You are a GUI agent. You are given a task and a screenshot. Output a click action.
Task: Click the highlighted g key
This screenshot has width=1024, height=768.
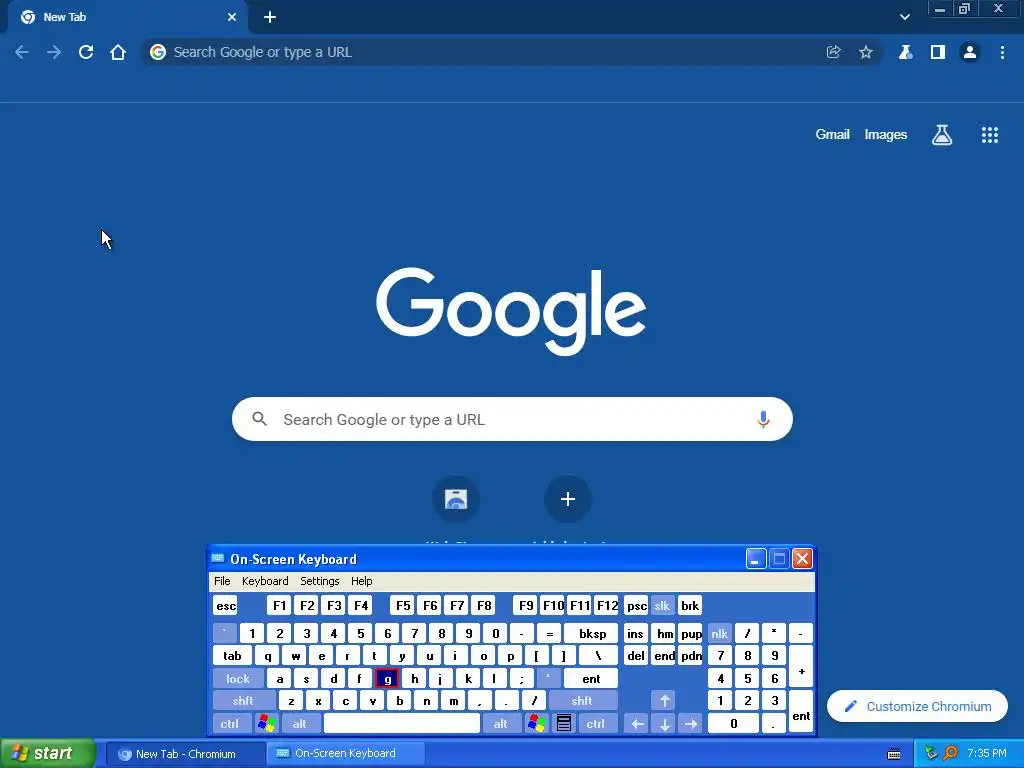pos(387,679)
